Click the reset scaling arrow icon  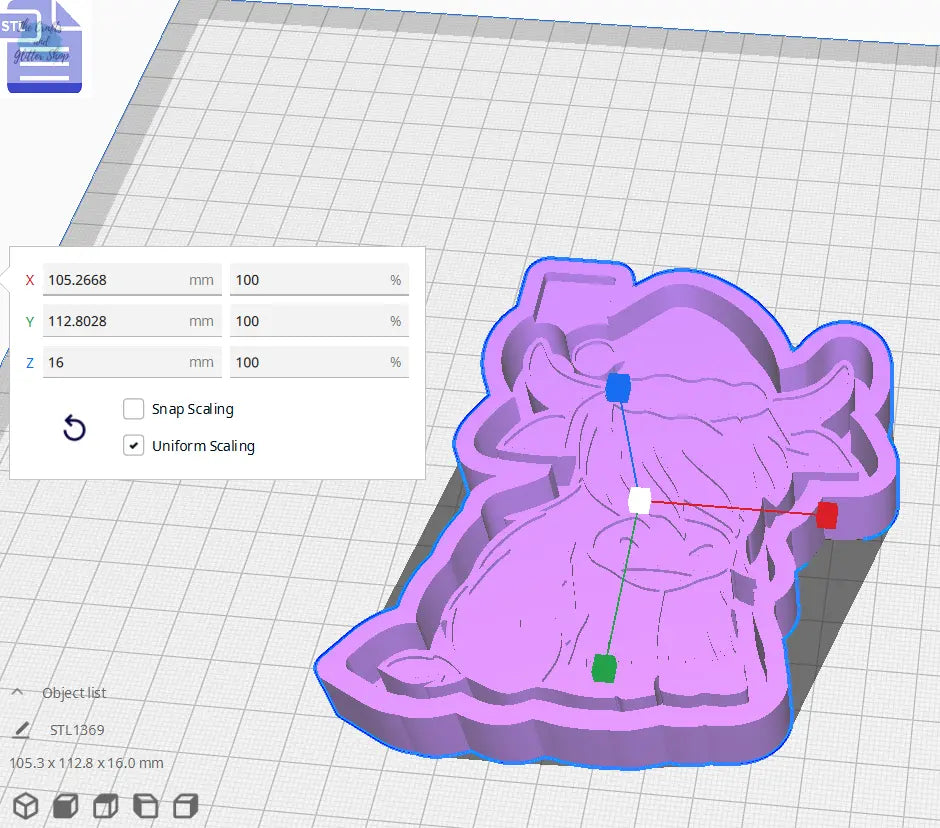(73, 428)
